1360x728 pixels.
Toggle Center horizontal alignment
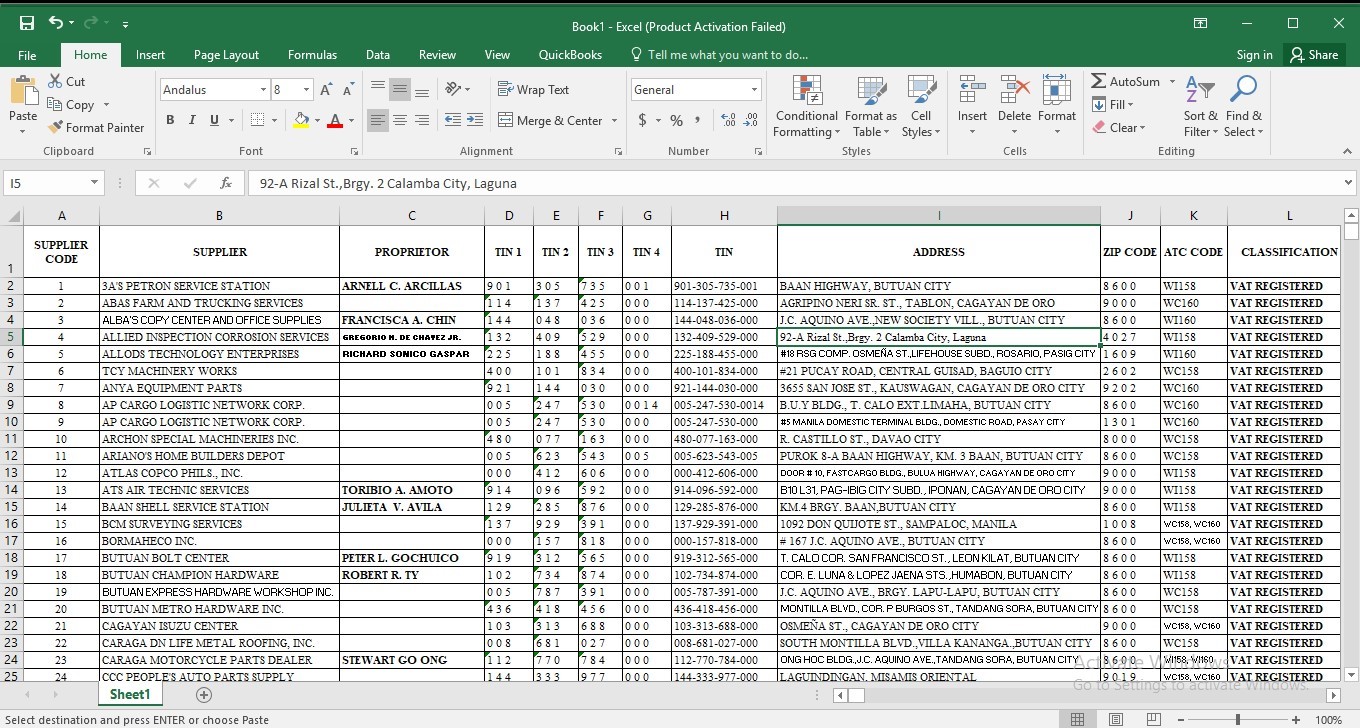pyautogui.click(x=400, y=120)
